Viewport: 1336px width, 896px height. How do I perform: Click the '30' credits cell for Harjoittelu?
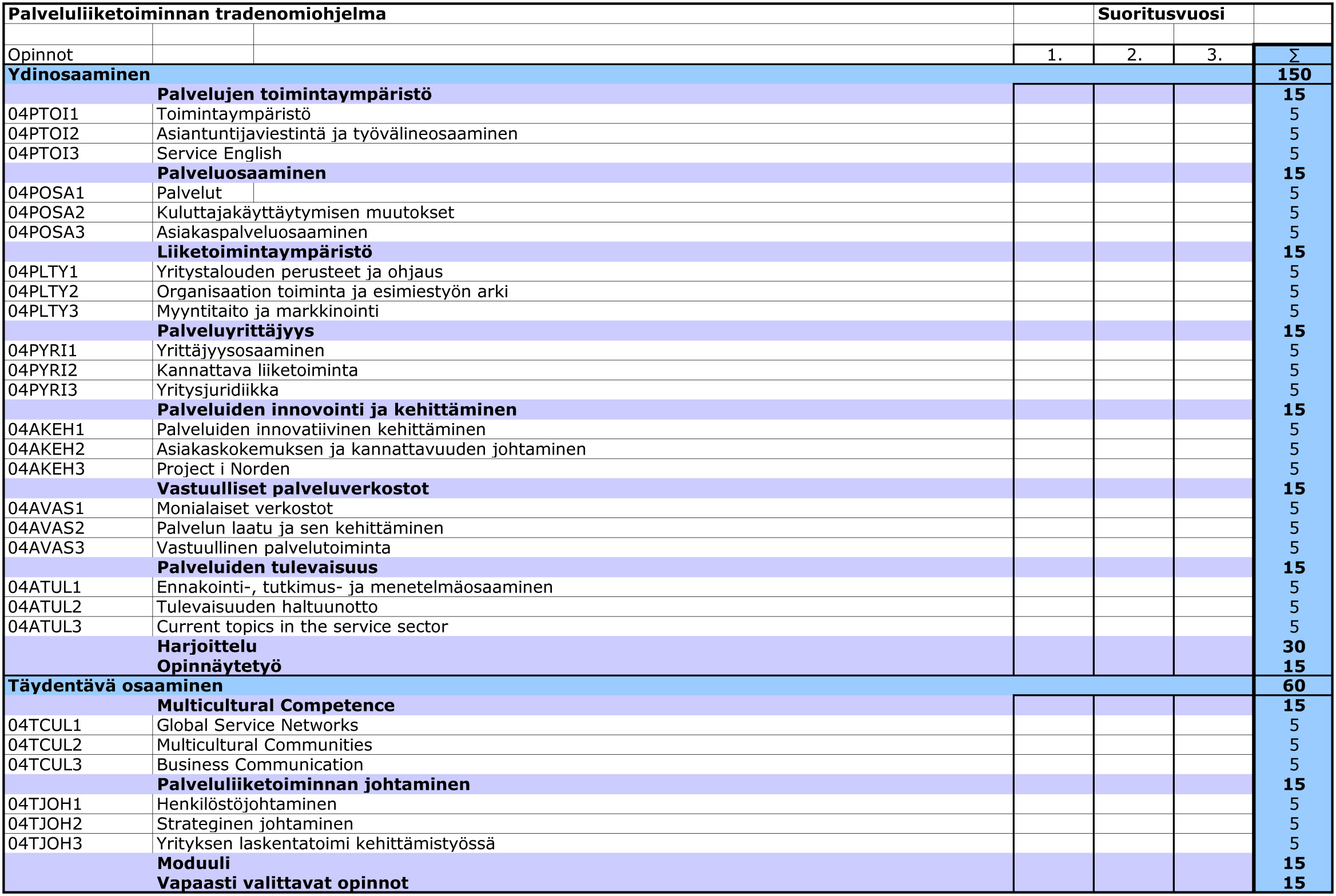(1294, 647)
